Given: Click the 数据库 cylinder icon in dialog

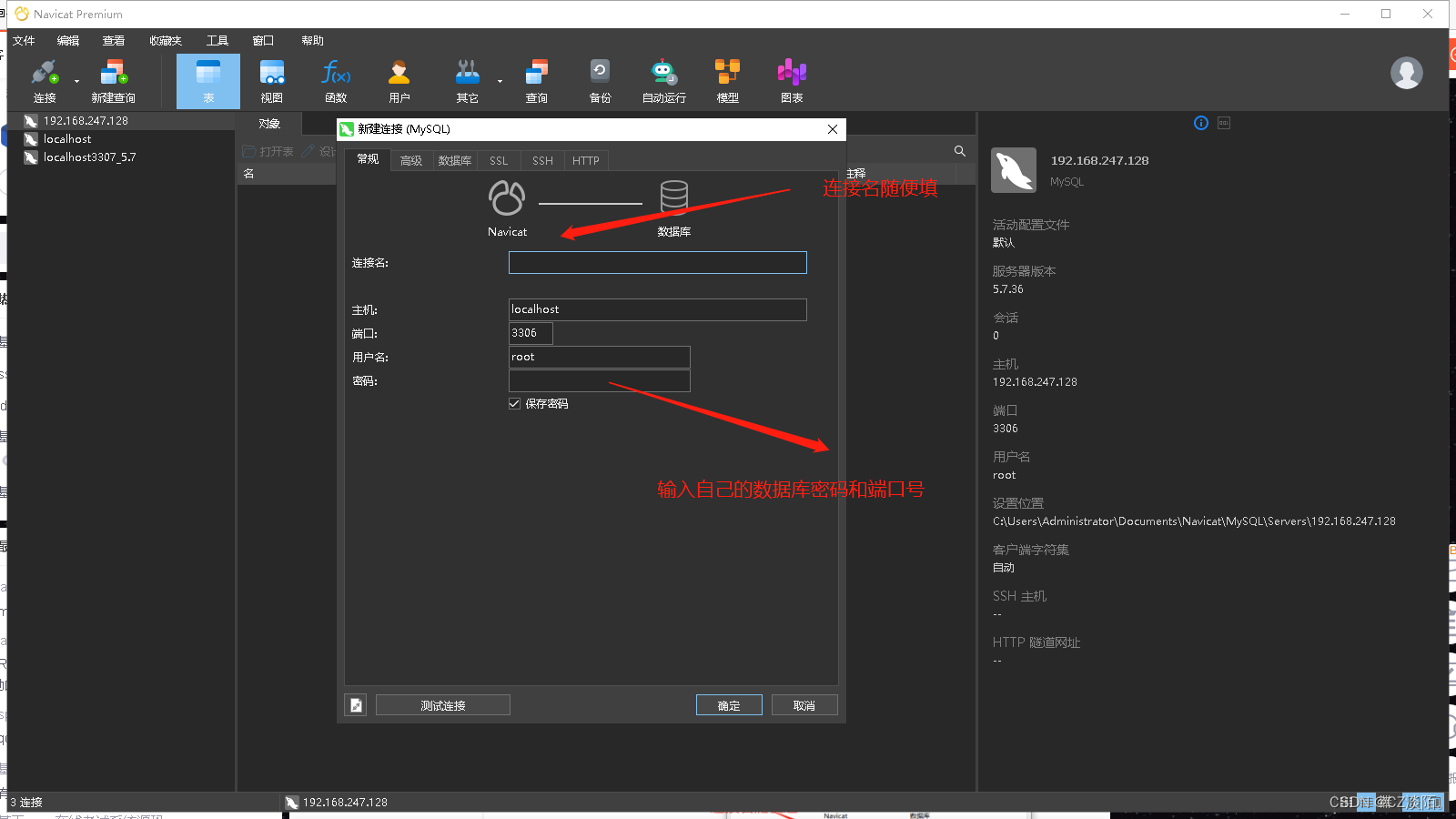Looking at the screenshot, I should pyautogui.click(x=674, y=197).
